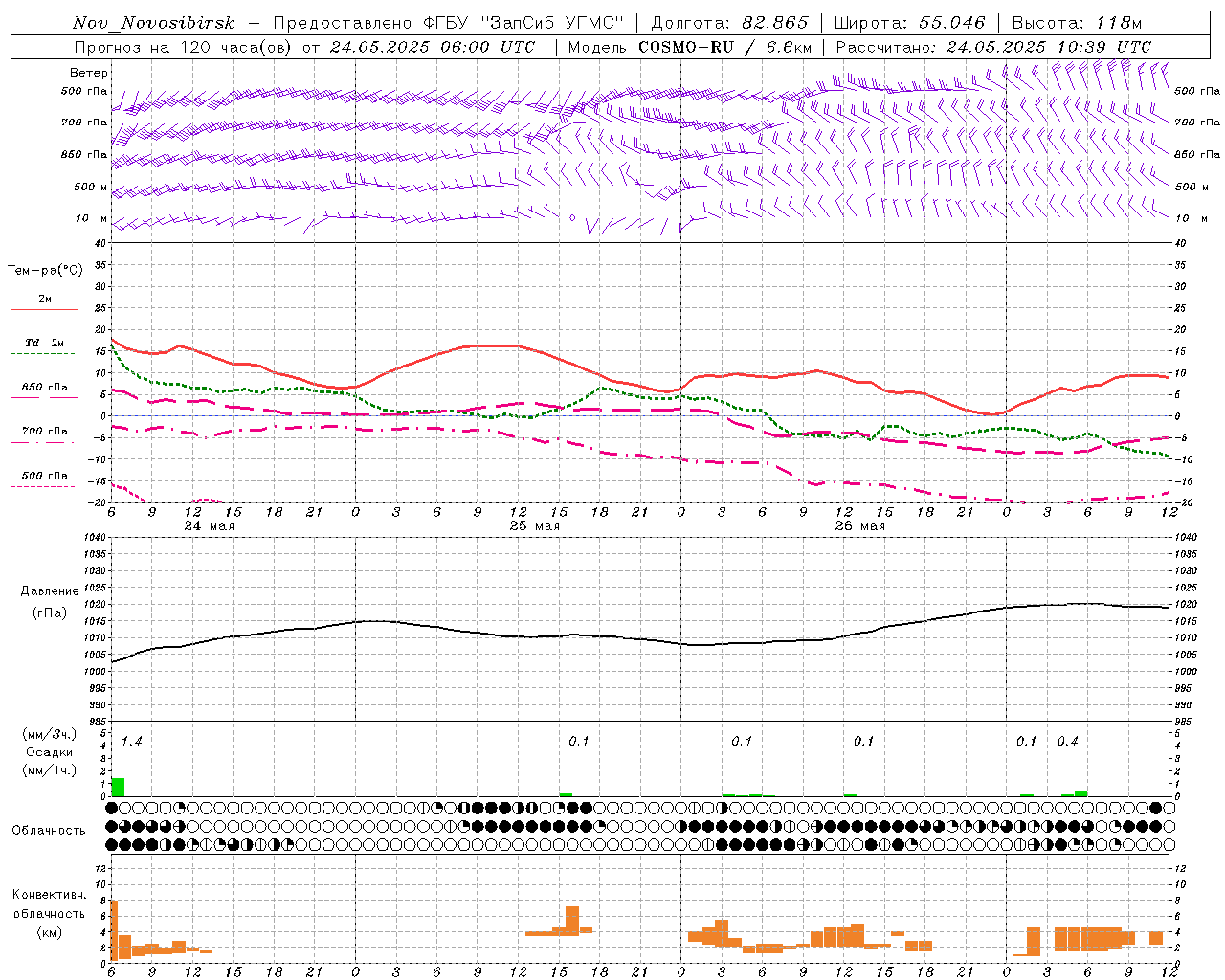Click 'Рассчитано: 24.05.2025 10:39 UTC' timestamp
The height and width of the screenshot is (980, 1225).
(993, 47)
